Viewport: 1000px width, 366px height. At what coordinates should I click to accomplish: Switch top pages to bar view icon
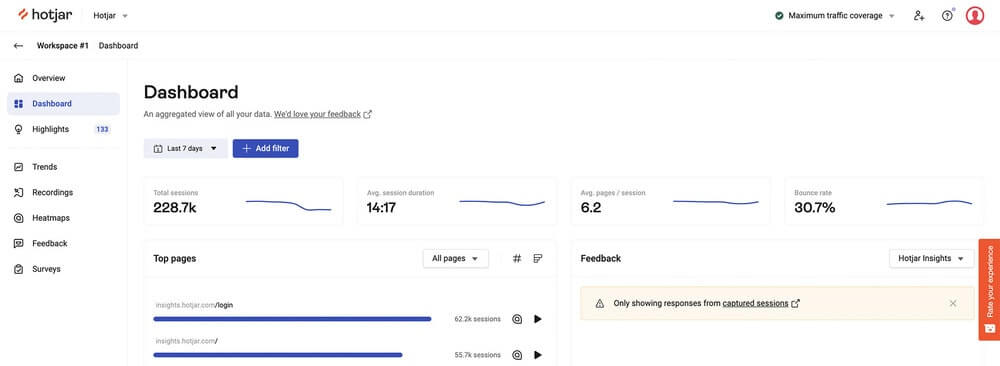(538, 258)
